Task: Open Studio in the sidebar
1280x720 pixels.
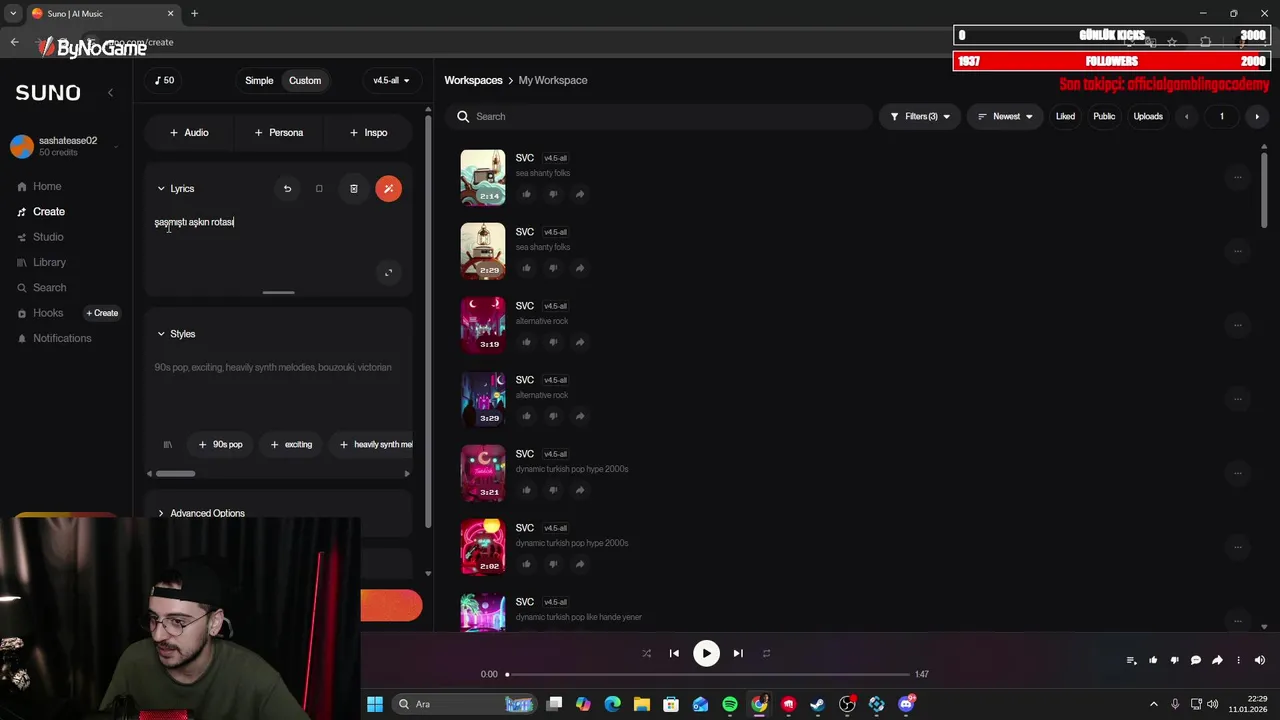Action: coord(41,237)
